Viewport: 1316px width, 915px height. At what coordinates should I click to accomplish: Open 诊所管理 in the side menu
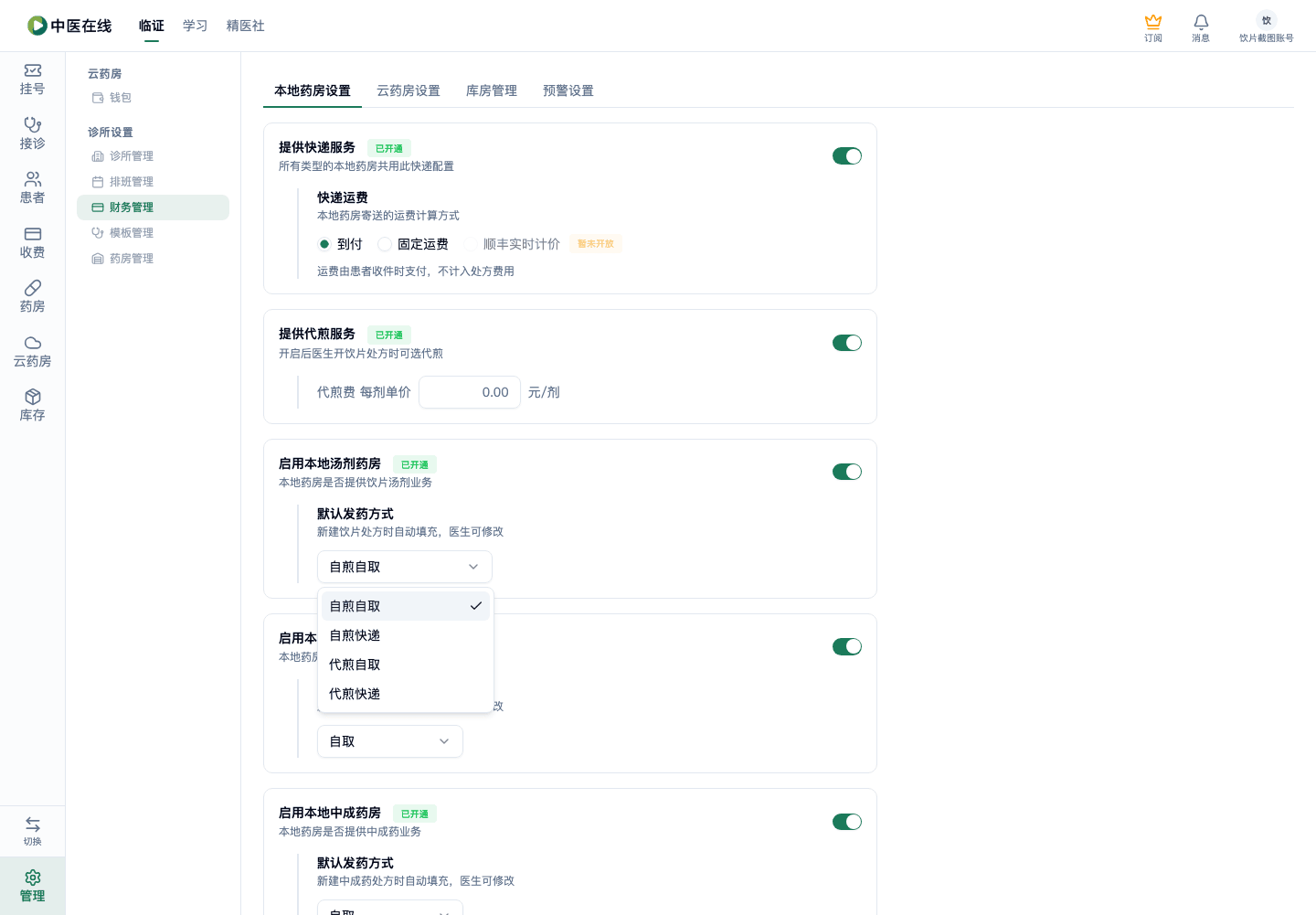[x=153, y=156]
